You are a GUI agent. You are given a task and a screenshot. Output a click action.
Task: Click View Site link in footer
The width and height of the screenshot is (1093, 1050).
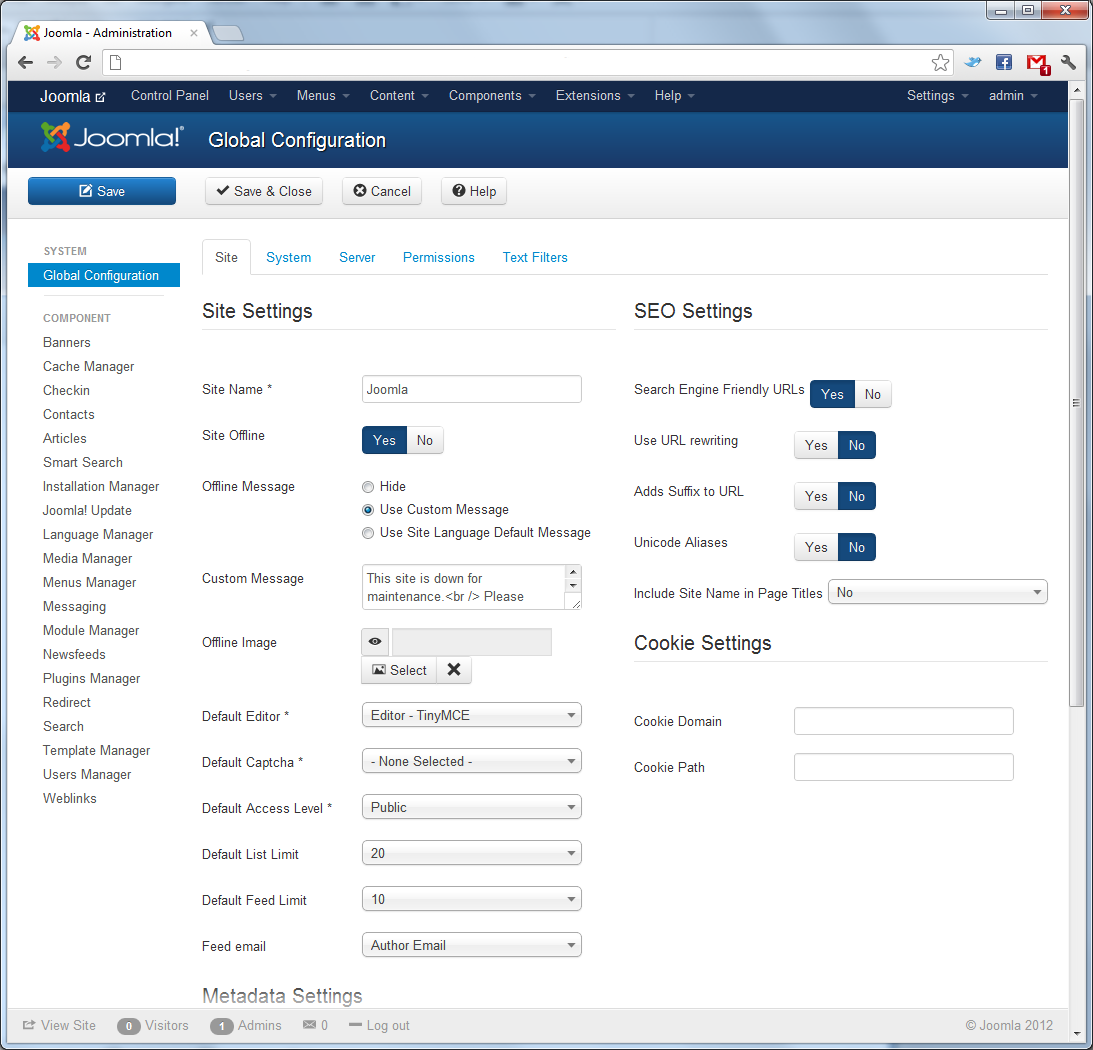[x=59, y=1025]
